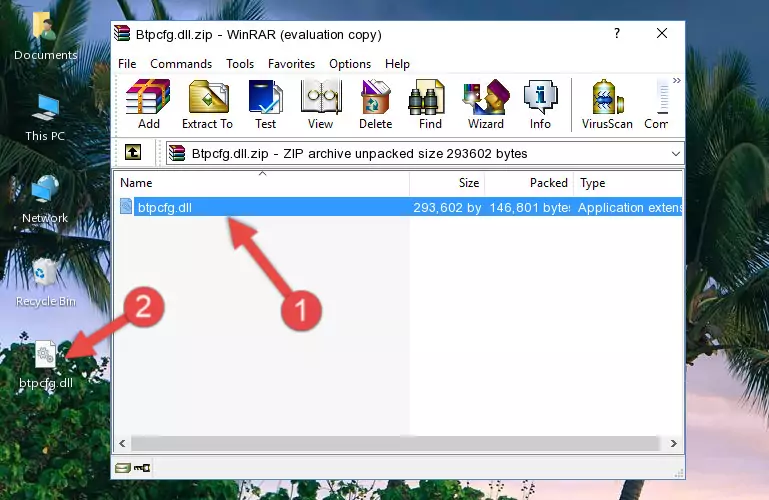Click the horizontal scrollbar right arrow
The image size is (769, 500).
point(674,444)
